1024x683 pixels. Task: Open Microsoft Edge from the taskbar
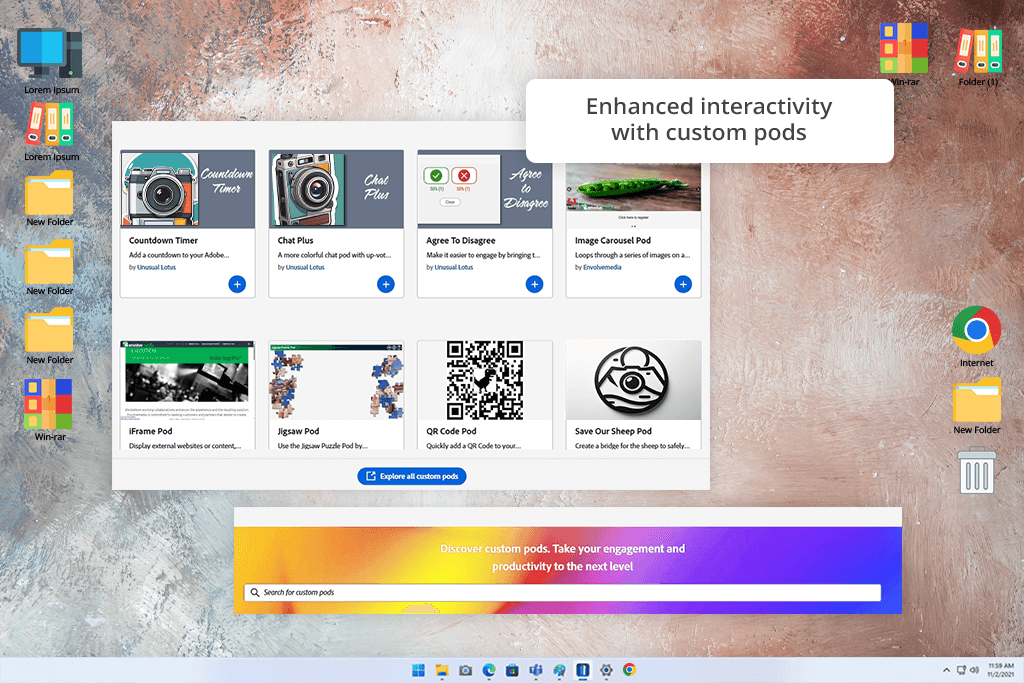point(490,670)
